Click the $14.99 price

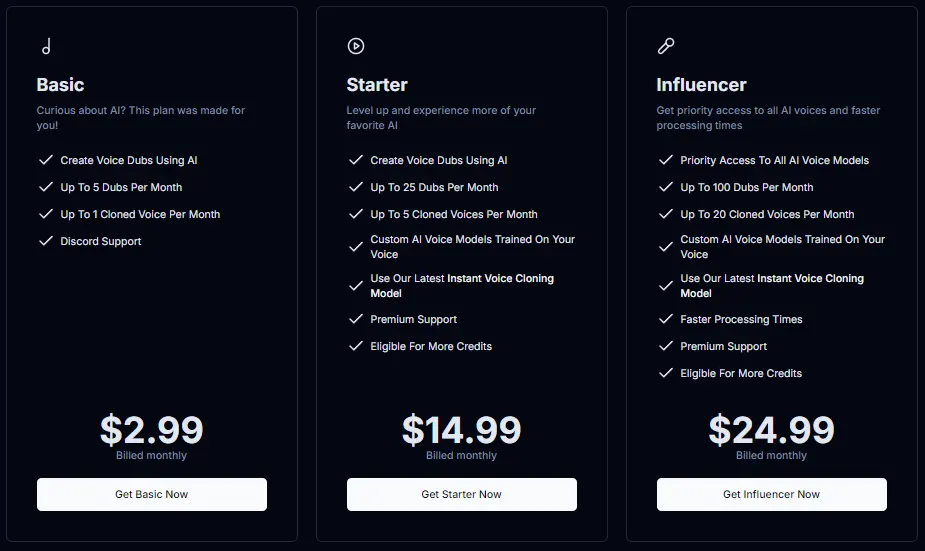pyautogui.click(x=461, y=429)
